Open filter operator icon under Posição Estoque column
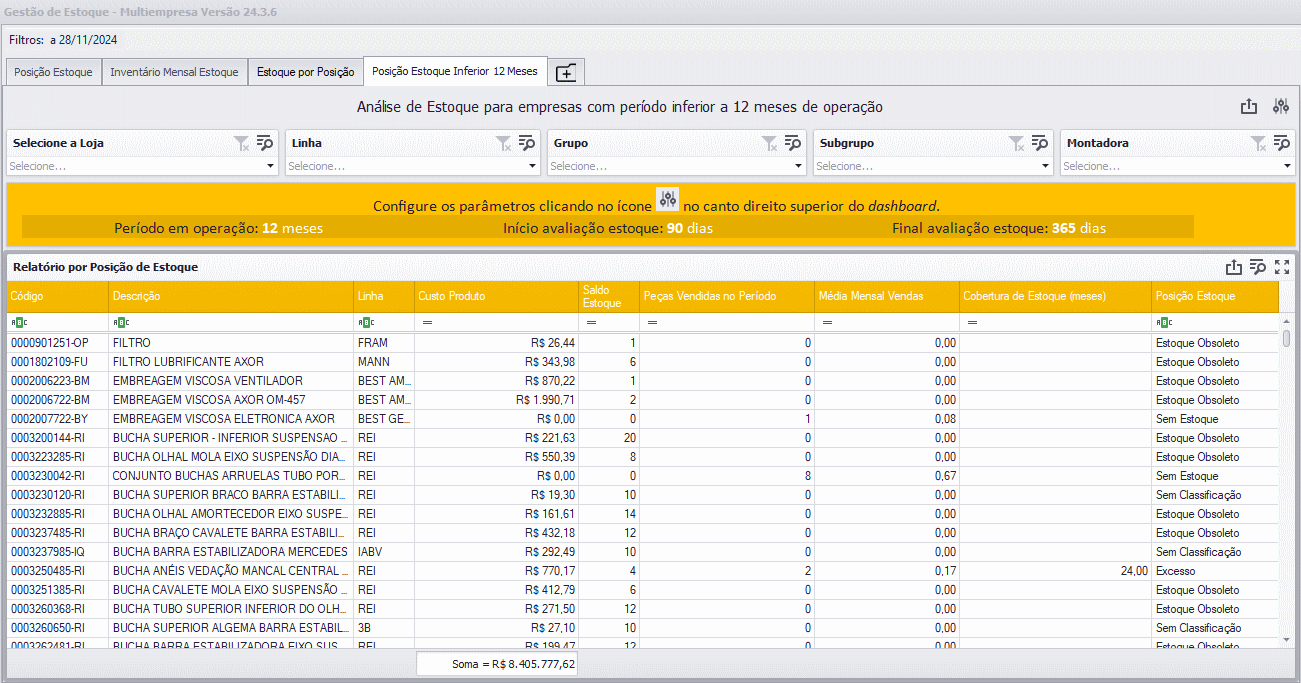Screen dimensions: 1301x683 tap(1164, 322)
